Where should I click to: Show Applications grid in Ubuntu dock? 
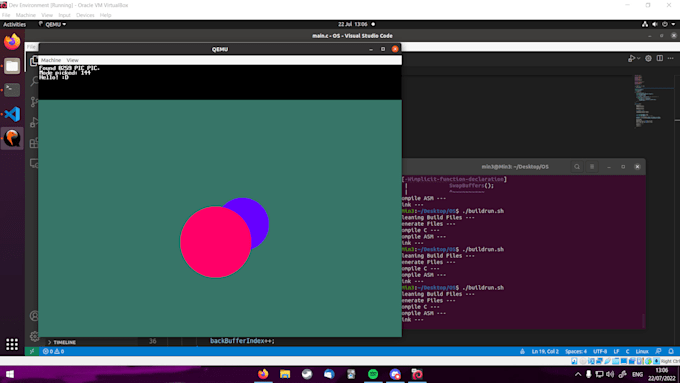pos(12,344)
